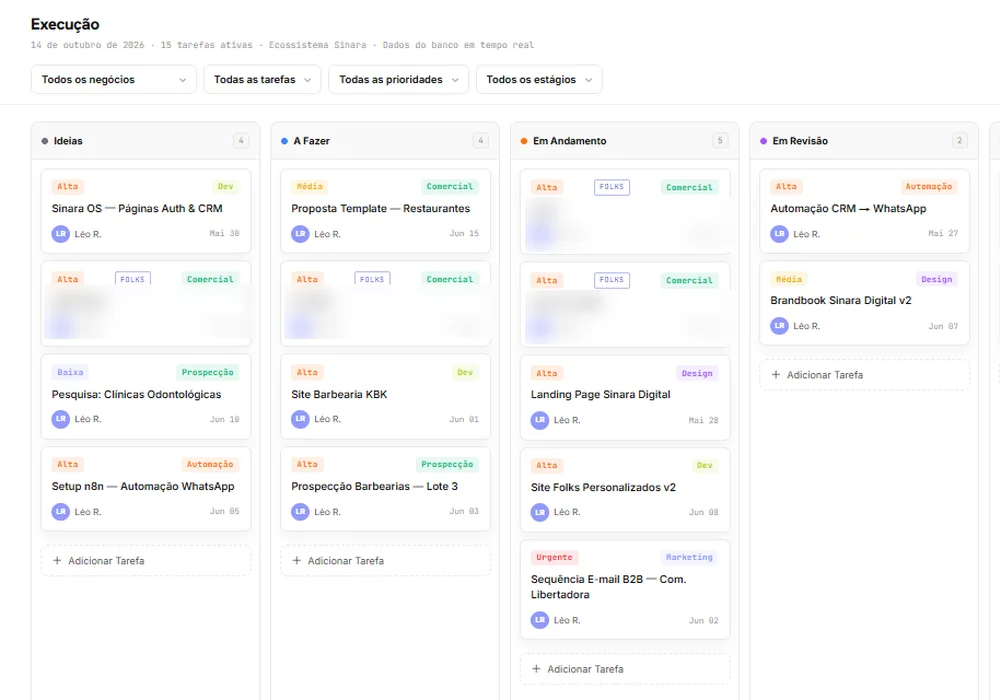The image size is (1000, 700).
Task: Open the Site Barbearia KBK card
Action: (386, 397)
